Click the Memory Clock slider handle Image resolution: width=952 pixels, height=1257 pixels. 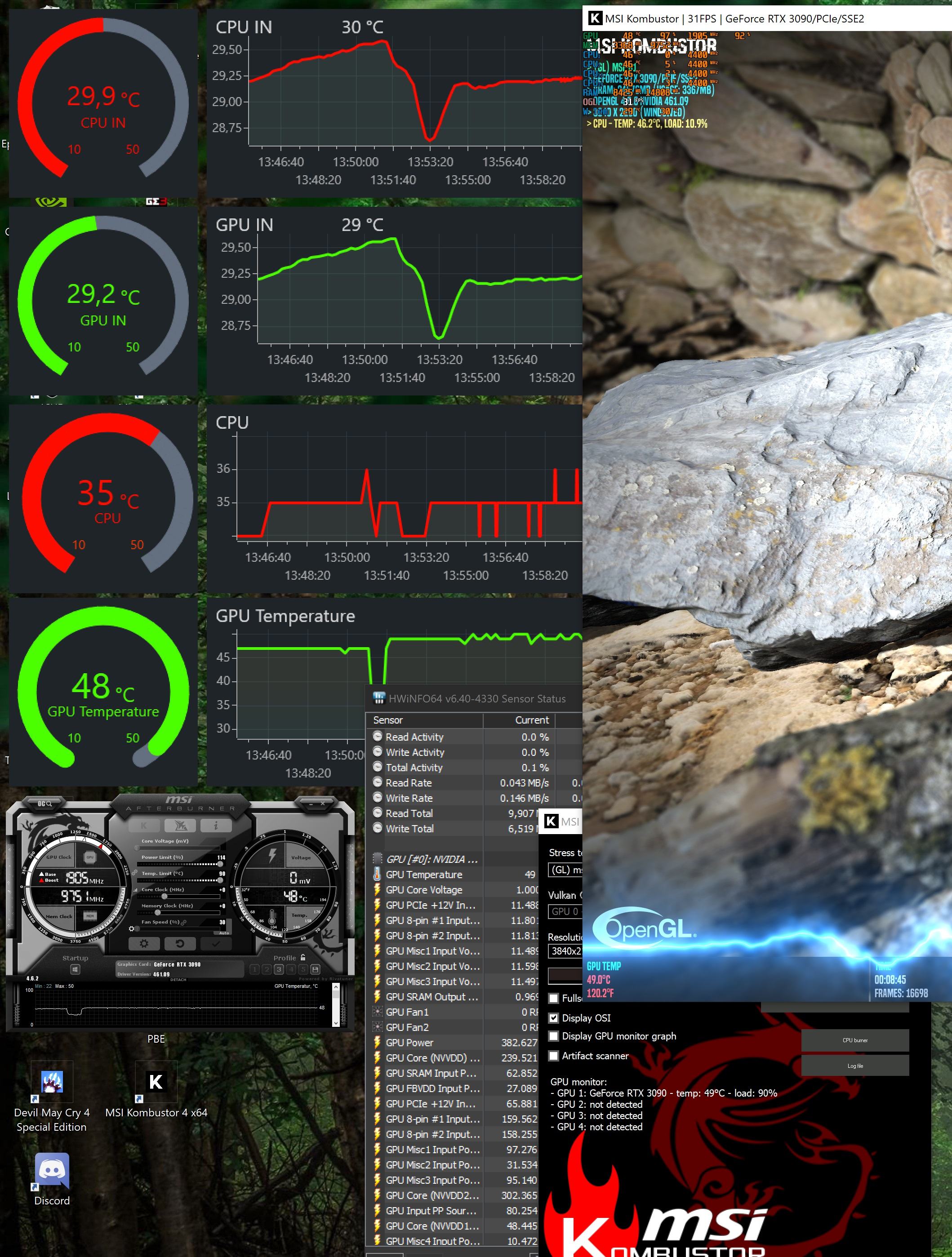coord(157,913)
